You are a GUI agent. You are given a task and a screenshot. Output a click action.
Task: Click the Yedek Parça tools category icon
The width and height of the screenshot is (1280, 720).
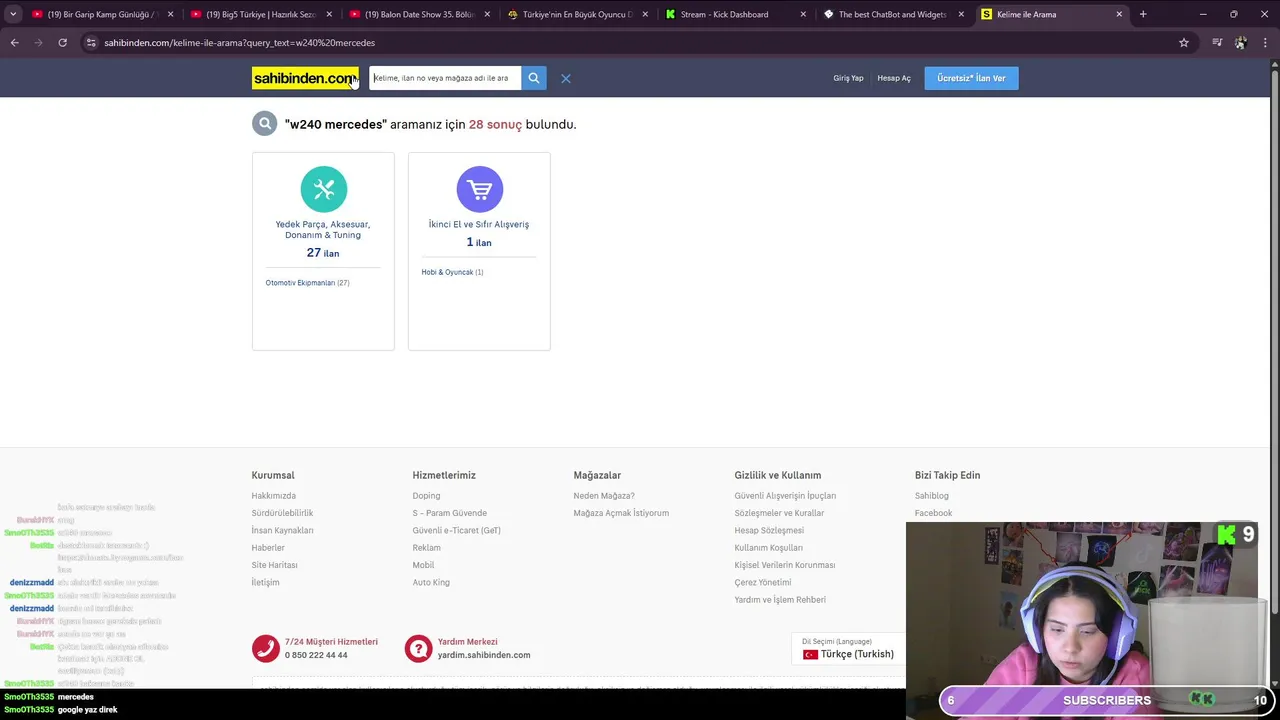(x=323, y=189)
